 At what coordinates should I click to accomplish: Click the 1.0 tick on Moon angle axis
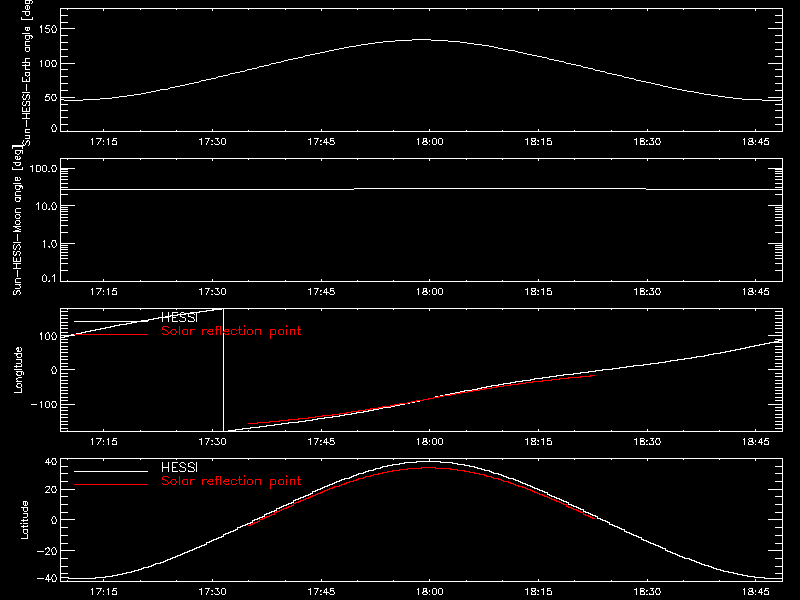49,244
